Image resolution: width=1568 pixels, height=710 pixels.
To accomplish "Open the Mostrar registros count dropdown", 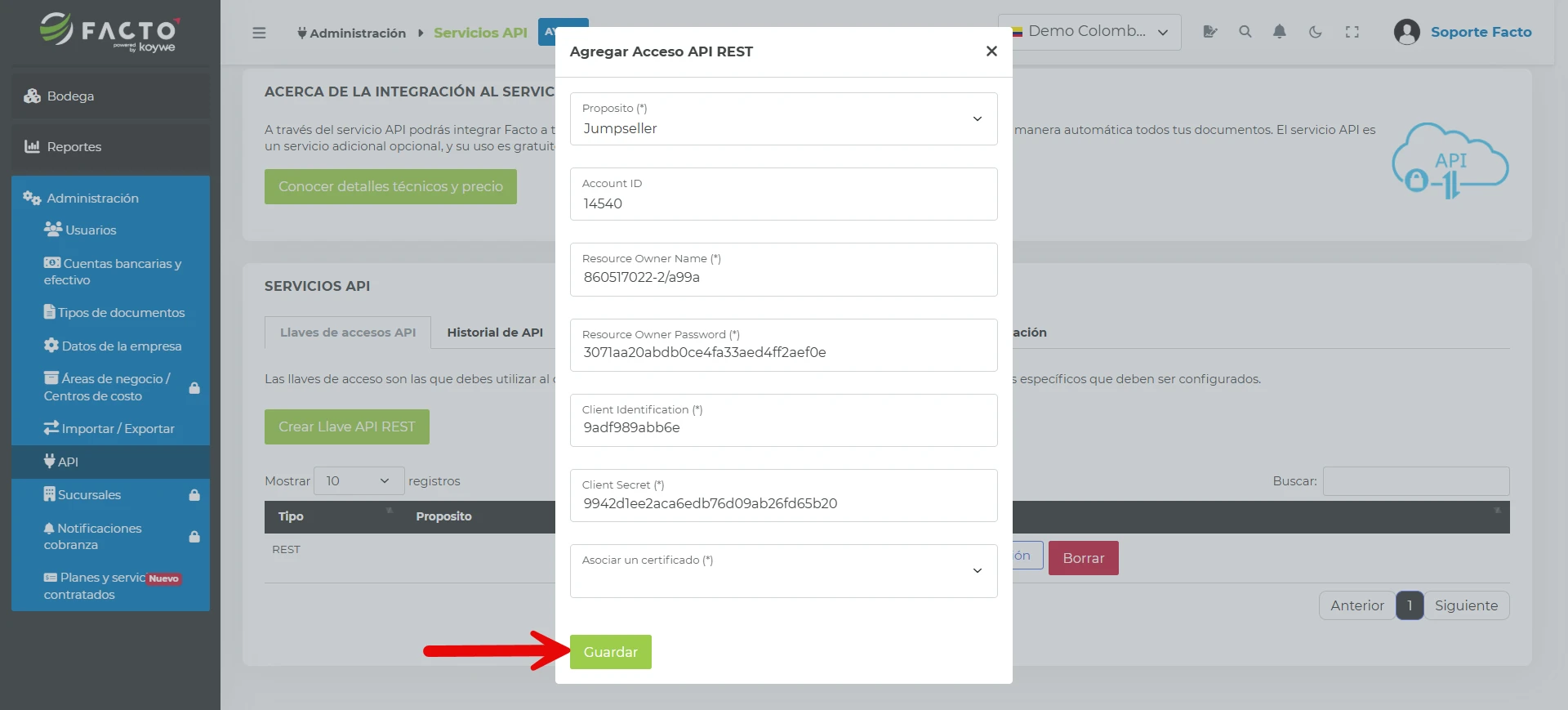I will click(x=359, y=481).
